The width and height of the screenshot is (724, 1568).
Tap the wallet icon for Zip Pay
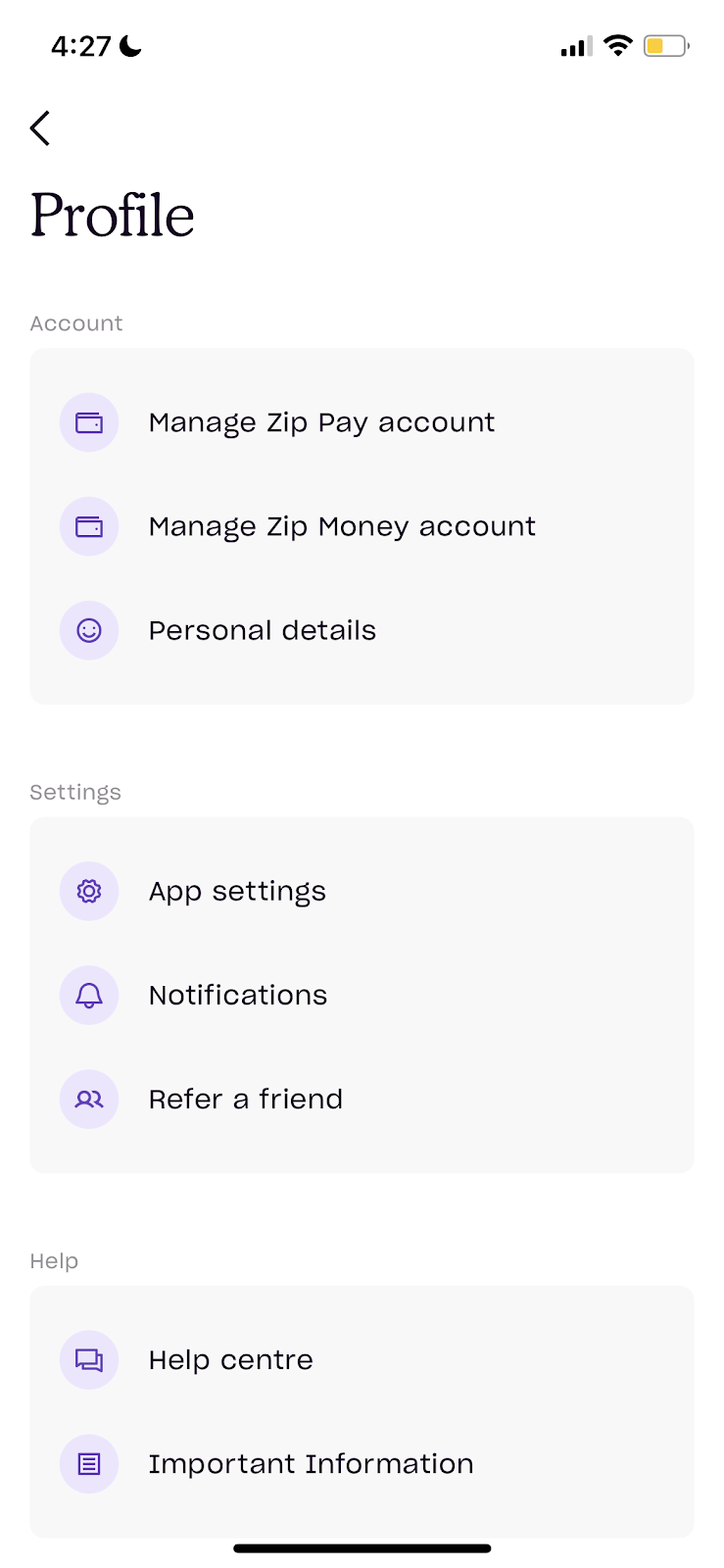click(89, 422)
